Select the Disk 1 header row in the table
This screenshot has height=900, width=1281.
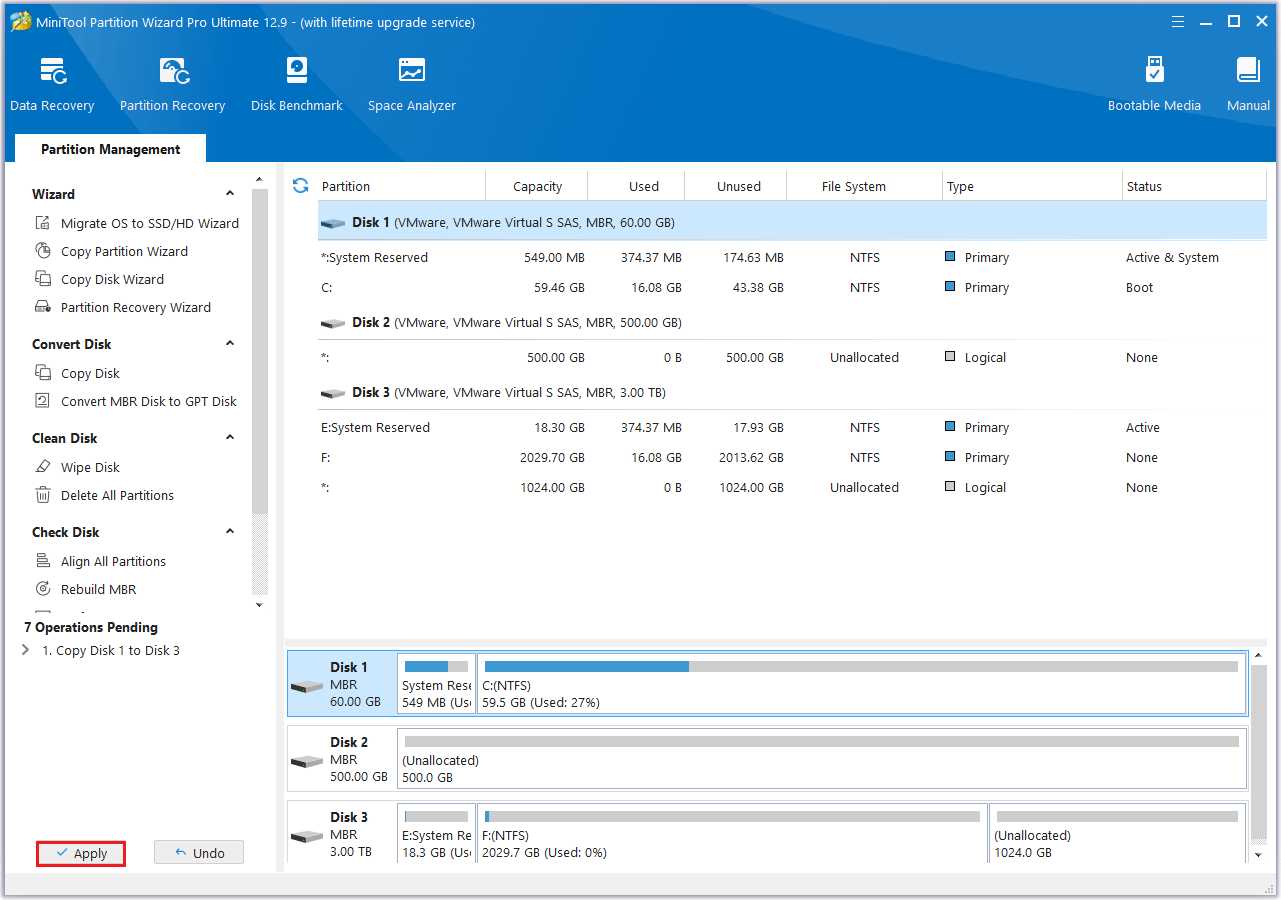792,222
